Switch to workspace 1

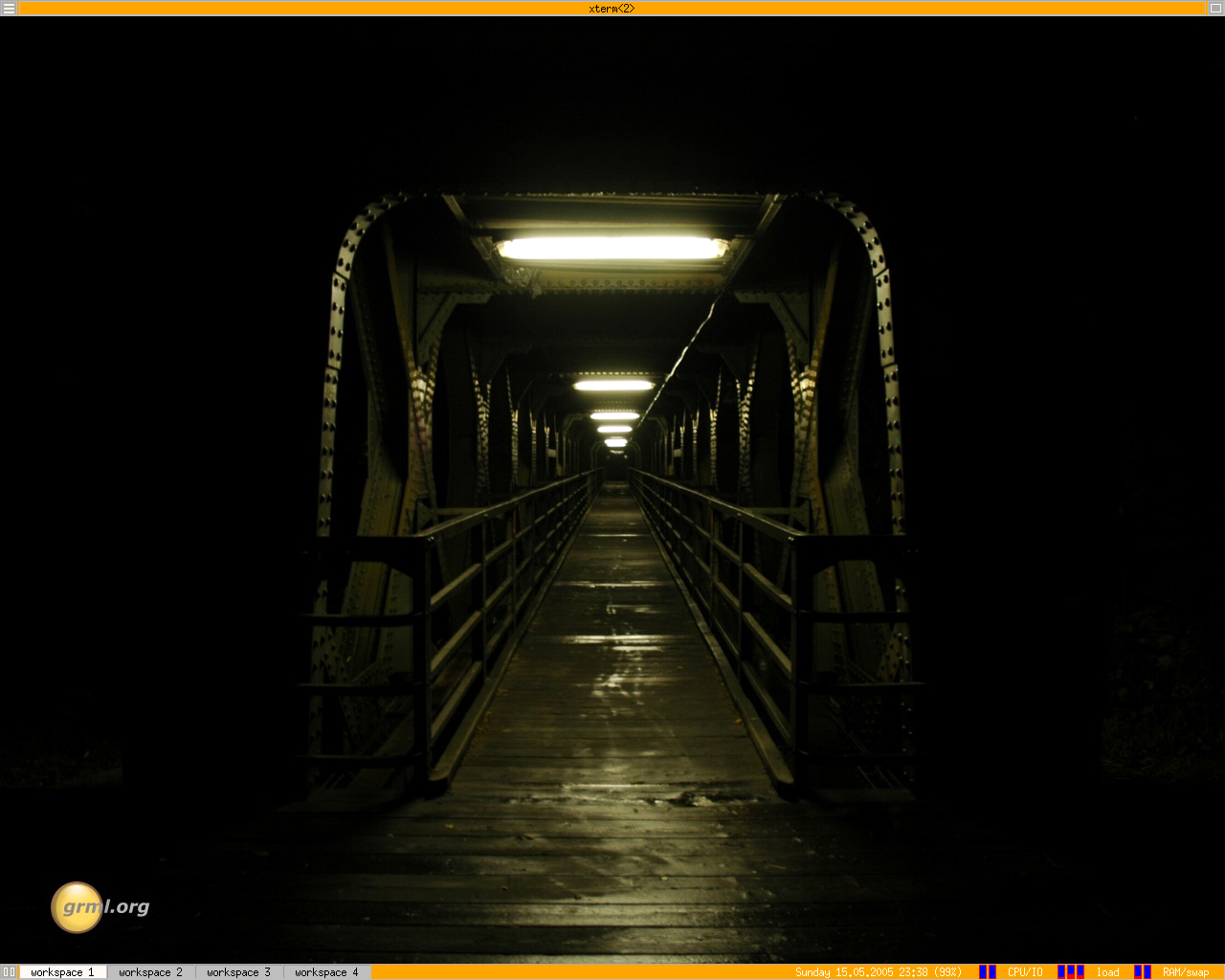(63, 972)
